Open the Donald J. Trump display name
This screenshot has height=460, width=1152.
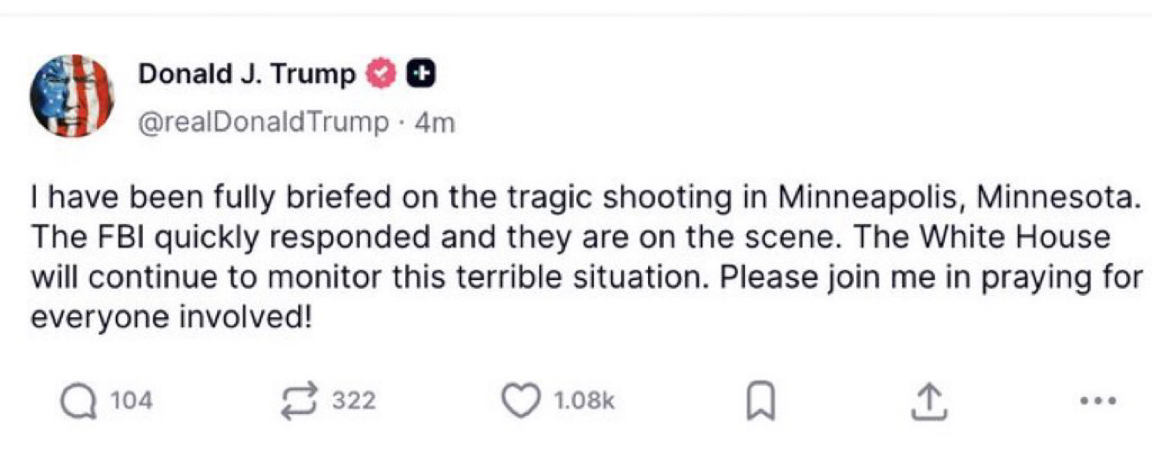click(x=246, y=74)
